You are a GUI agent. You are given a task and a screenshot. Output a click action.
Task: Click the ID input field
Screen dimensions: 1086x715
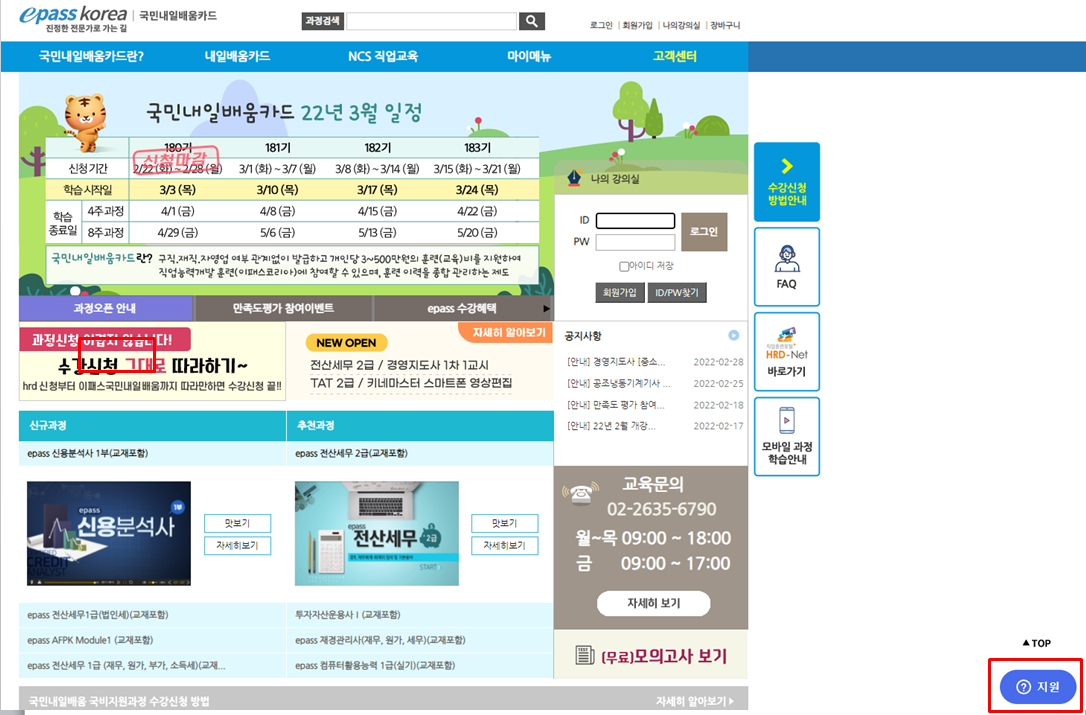tap(635, 220)
